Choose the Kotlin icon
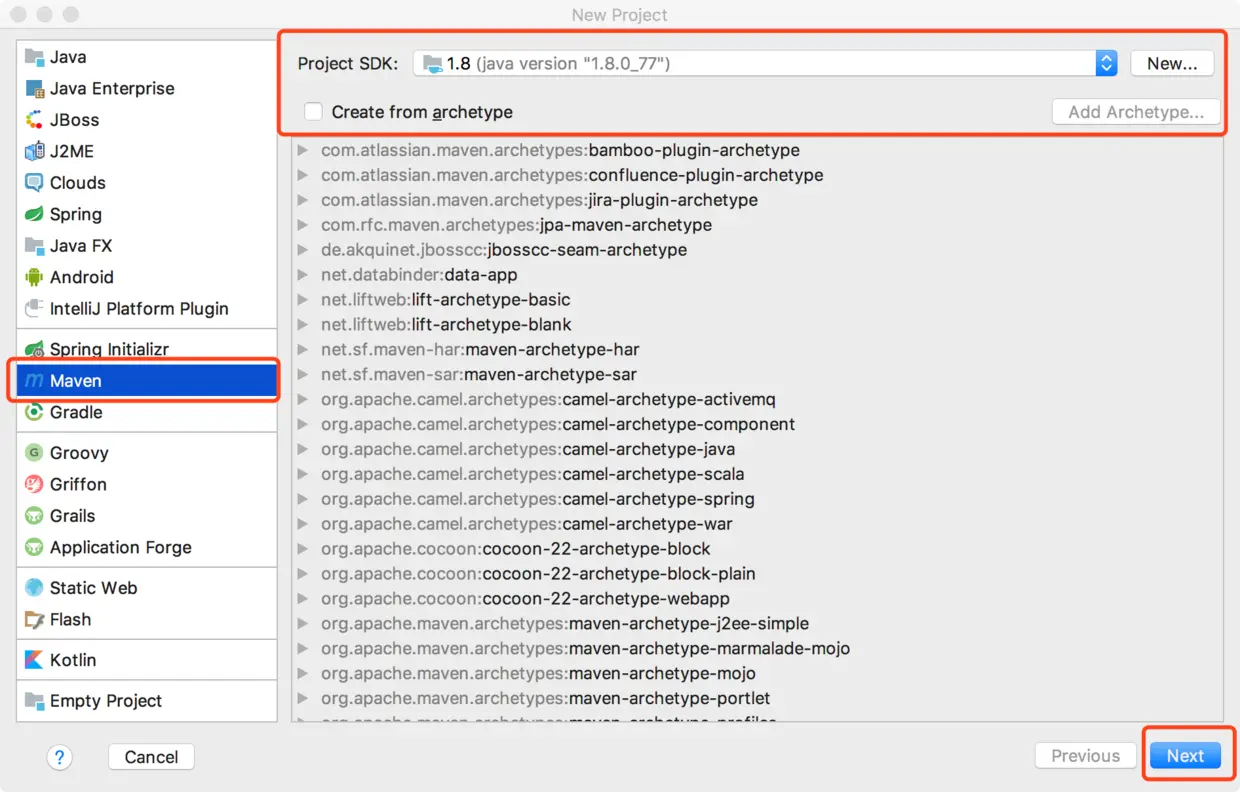 click(34, 660)
